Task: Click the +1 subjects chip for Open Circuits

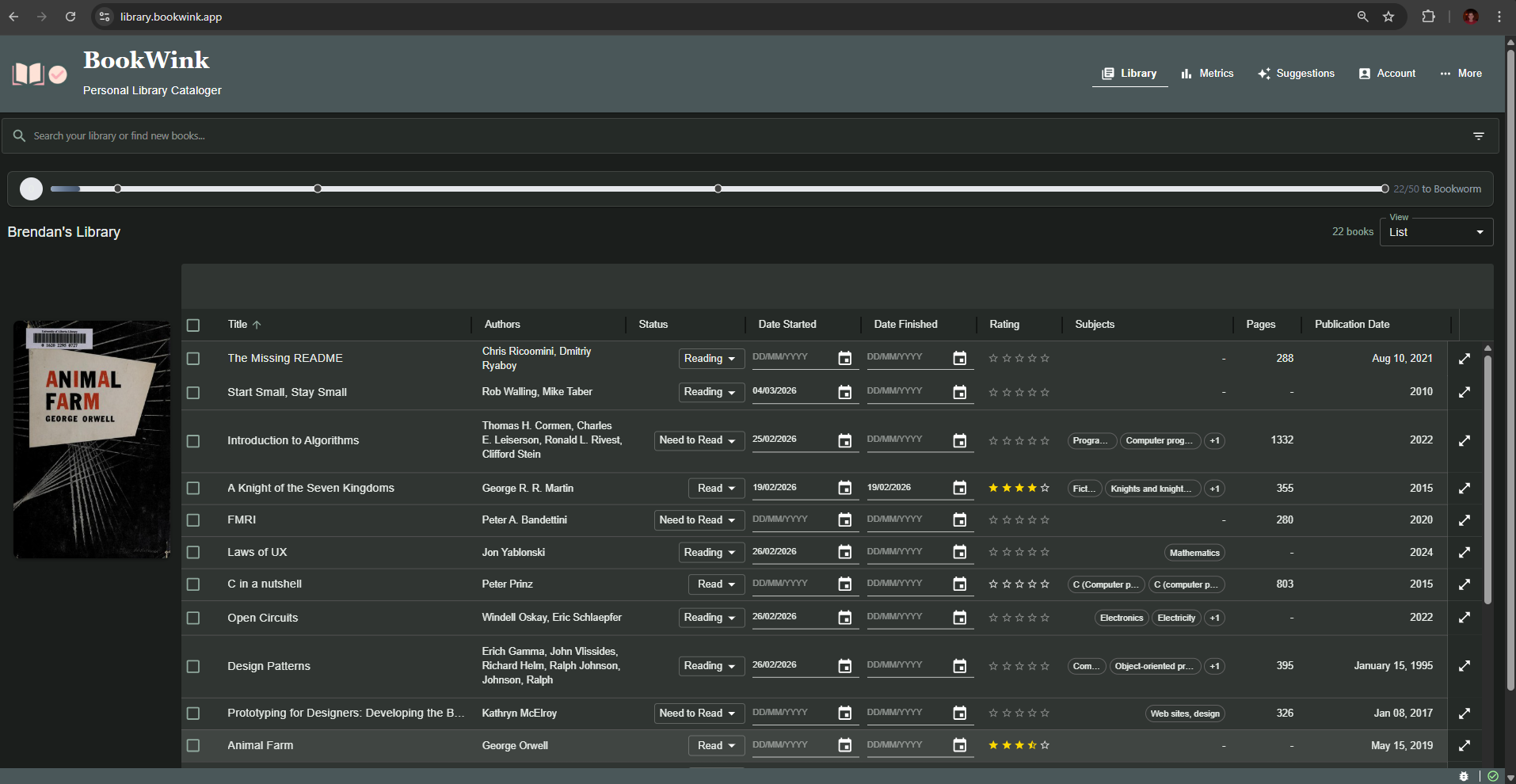Action: pyautogui.click(x=1214, y=618)
